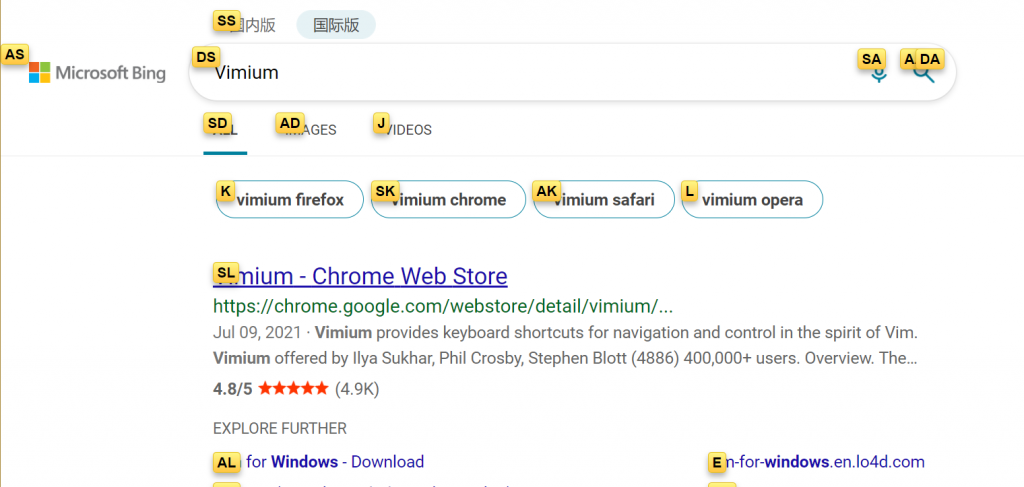
Task: Click the (4.9K) review count
Action: point(357,388)
